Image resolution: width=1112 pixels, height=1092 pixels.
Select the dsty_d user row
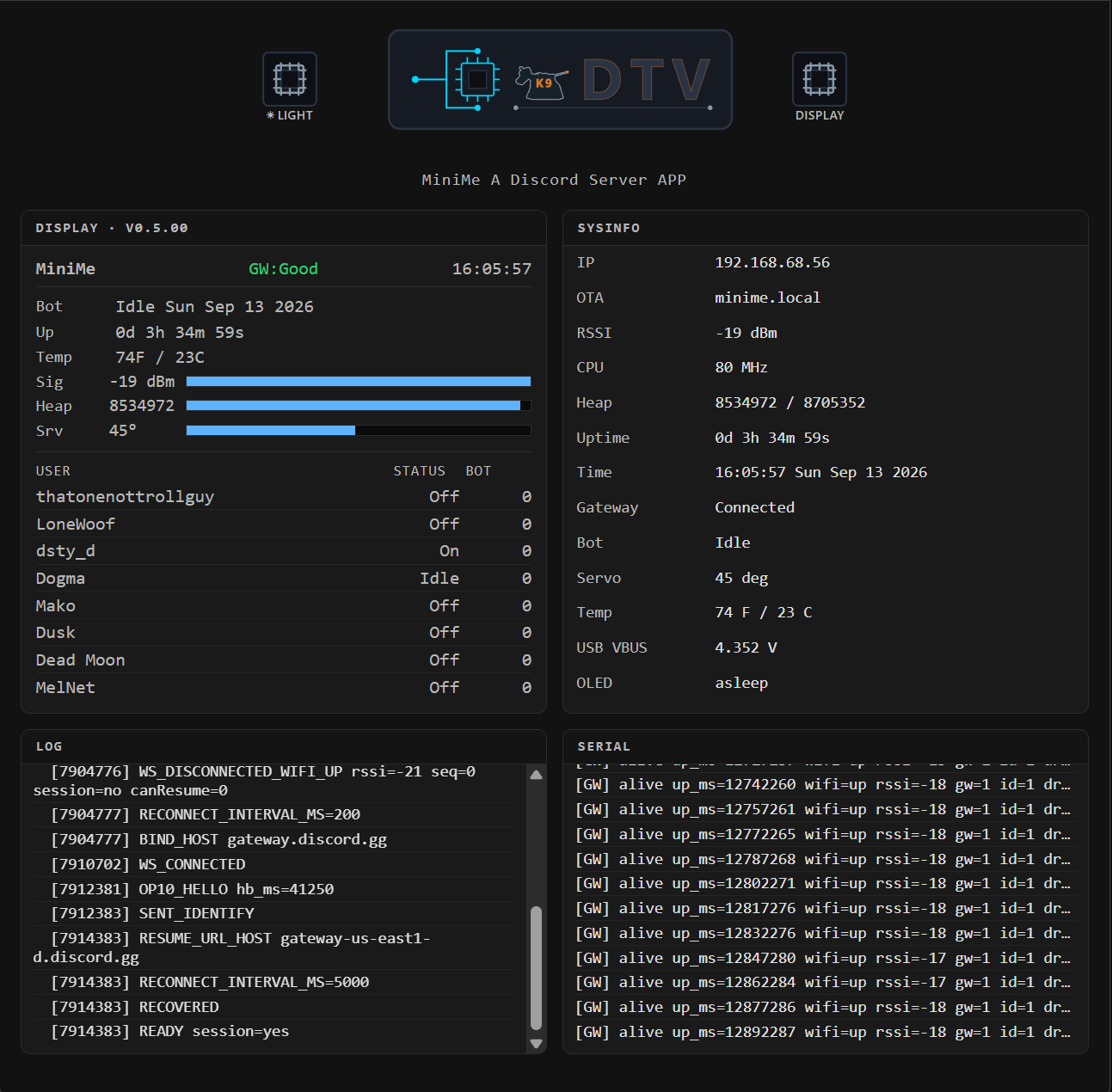click(x=284, y=551)
